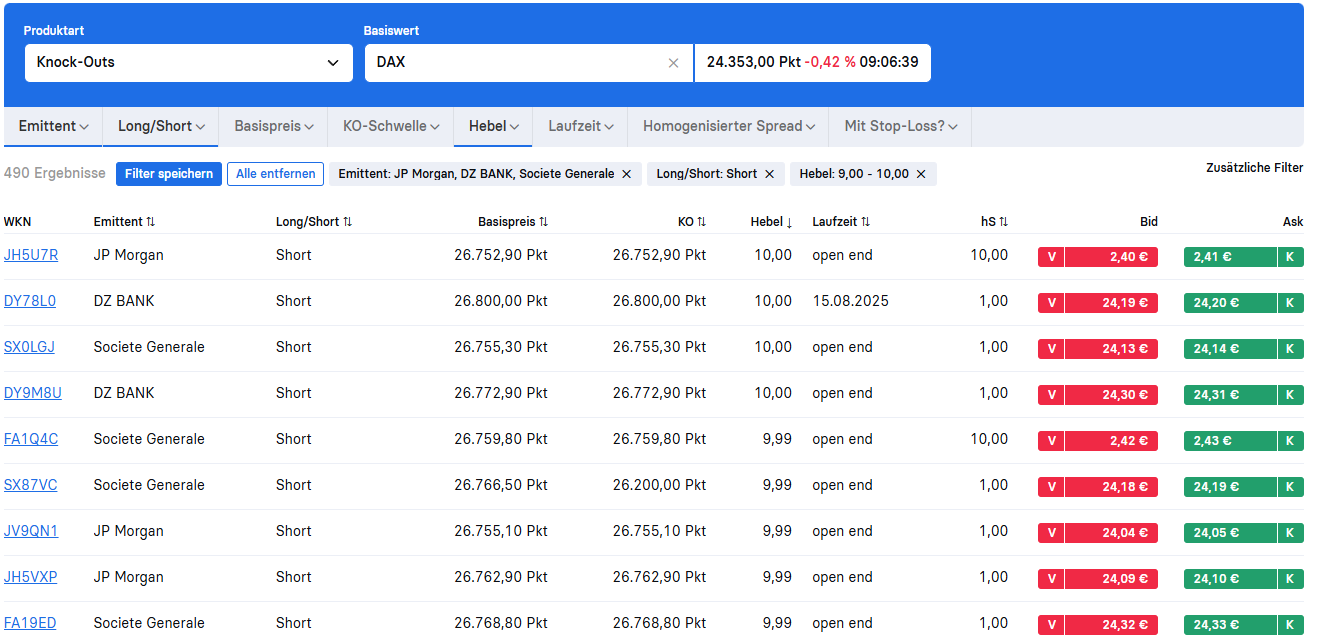Viewport: 1326px width, 644px height.
Task: Sort table by Long/Short column
Action: click(314, 222)
